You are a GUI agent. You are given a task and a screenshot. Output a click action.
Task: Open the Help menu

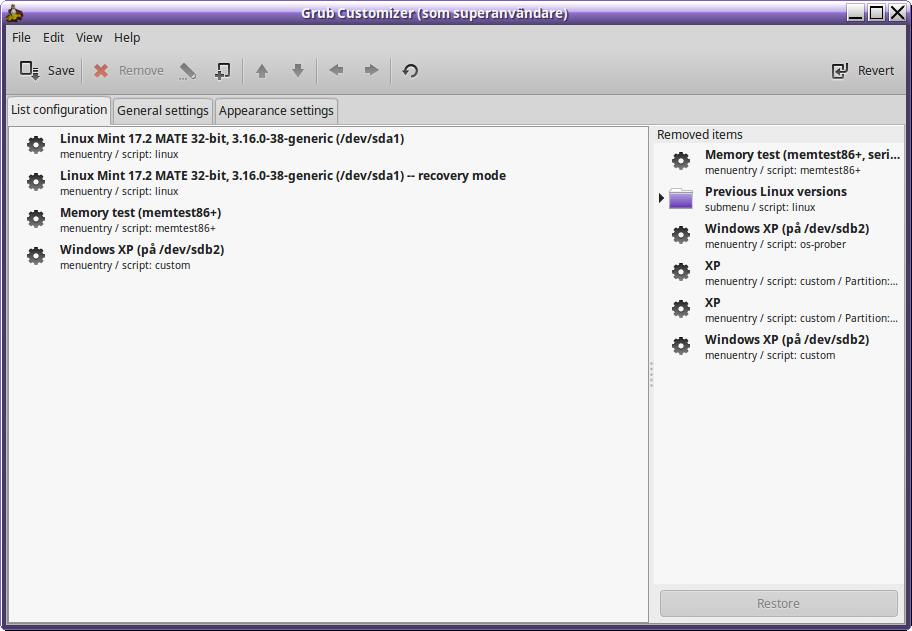click(x=127, y=37)
